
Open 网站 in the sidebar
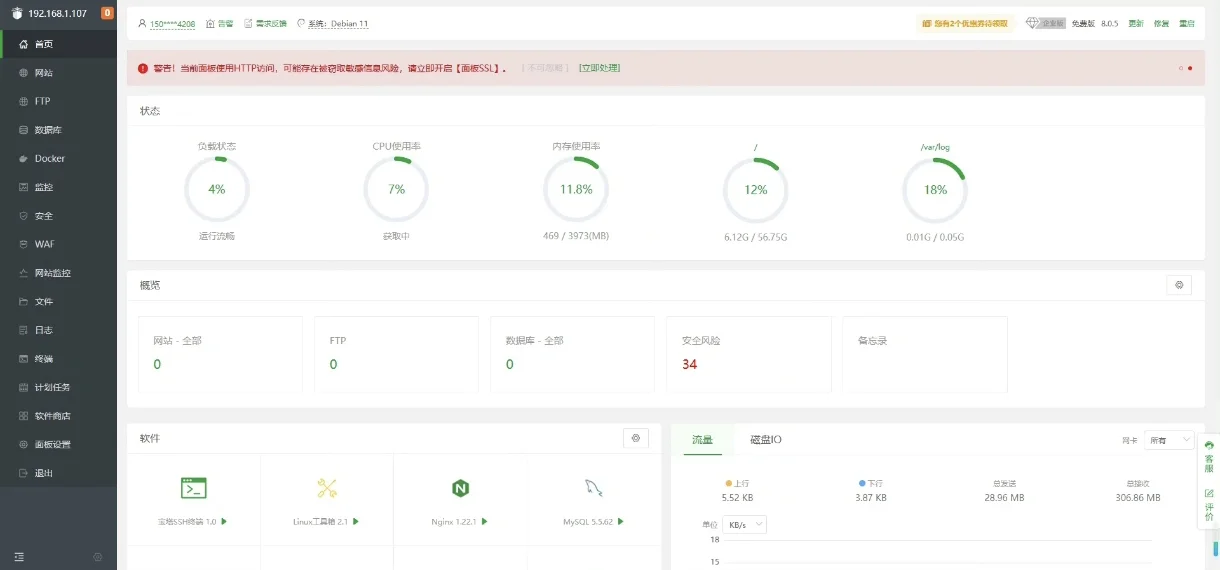pyautogui.click(x=58, y=73)
